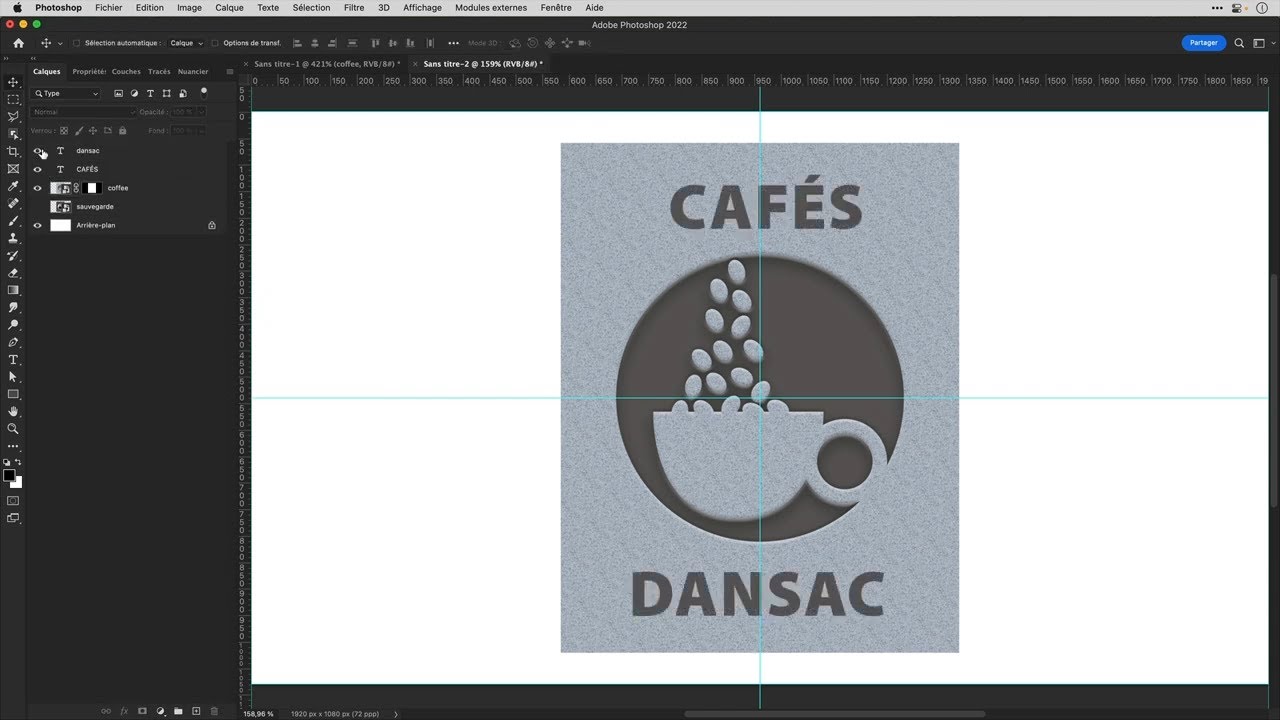Click the Change Screen Mode icon
Image resolution: width=1280 pixels, height=720 pixels.
[13, 518]
